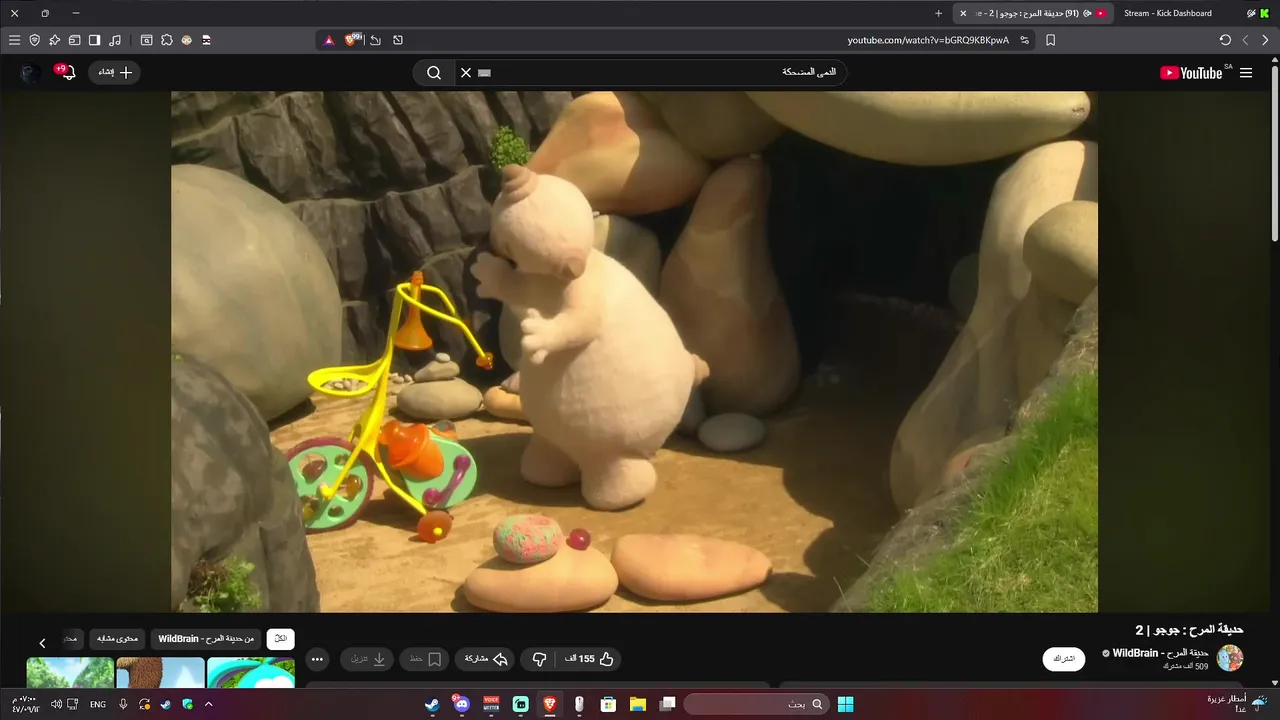Viewport: 1280px width, 720px height.
Task: Clear the YouTube search query
Action: tap(465, 72)
